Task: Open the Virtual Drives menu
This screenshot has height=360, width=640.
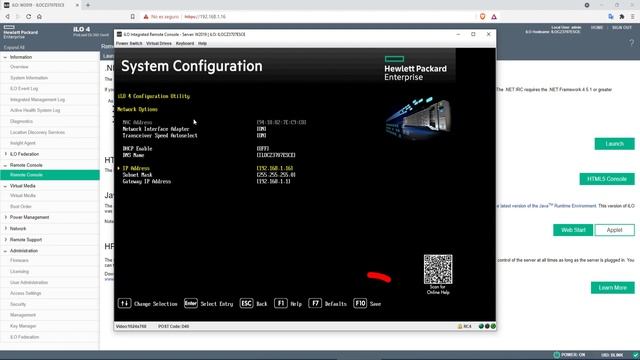Action: (x=159, y=43)
